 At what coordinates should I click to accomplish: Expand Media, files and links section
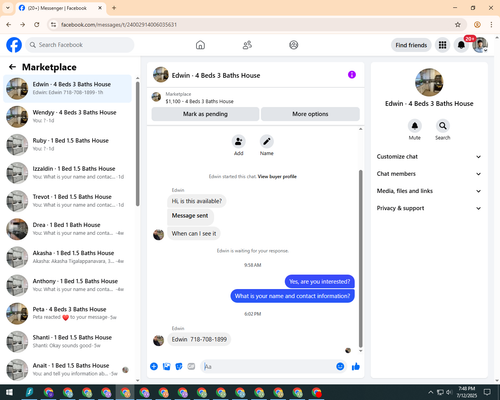[429, 191]
